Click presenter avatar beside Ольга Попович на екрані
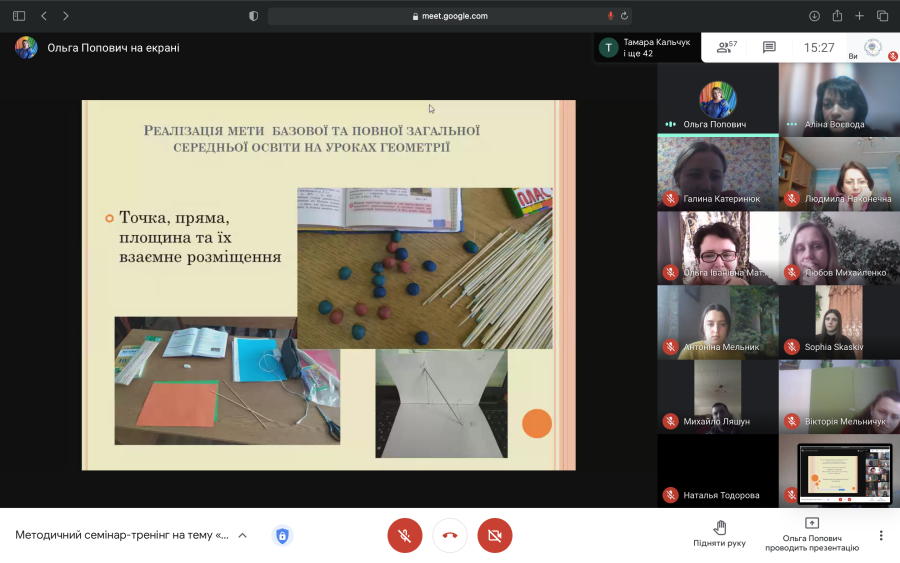The width and height of the screenshot is (900, 563). pyautogui.click(x=26, y=48)
